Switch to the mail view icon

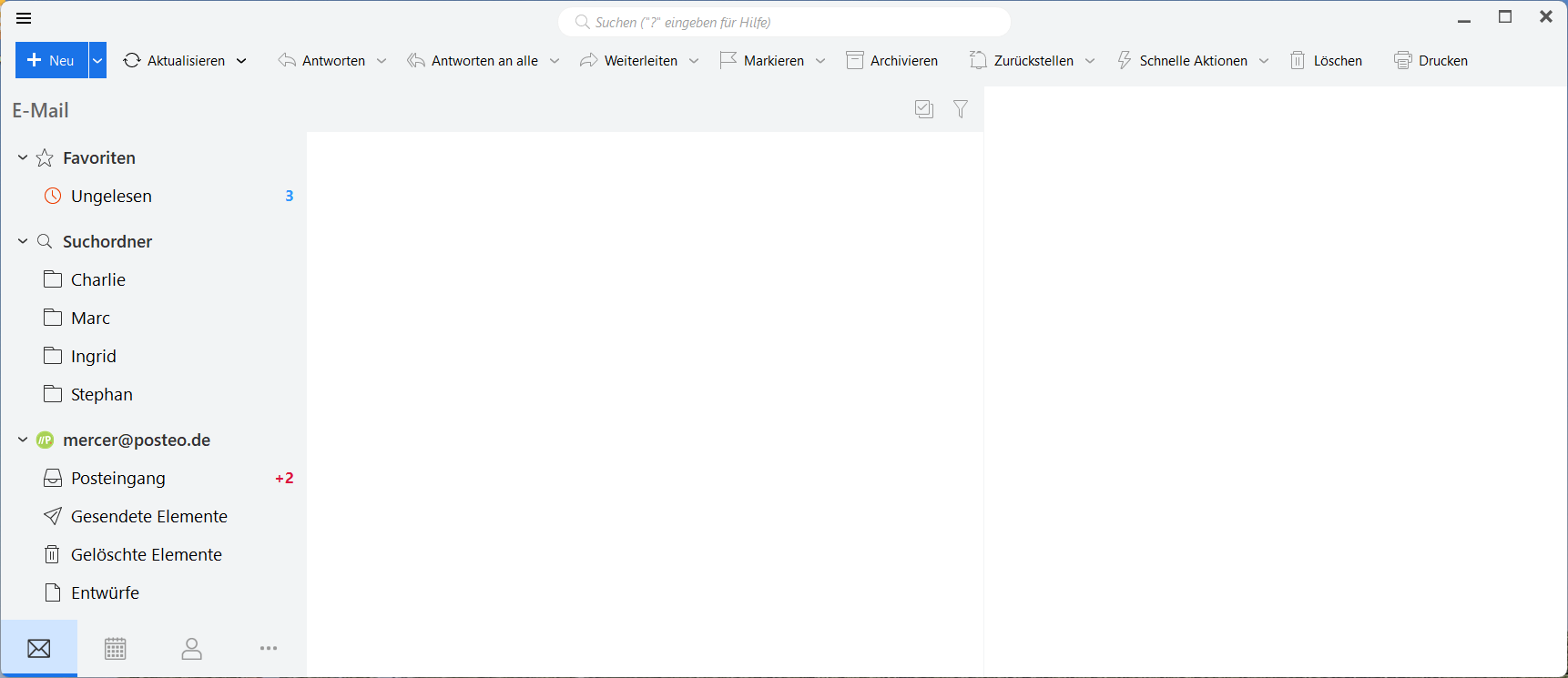tap(39, 649)
